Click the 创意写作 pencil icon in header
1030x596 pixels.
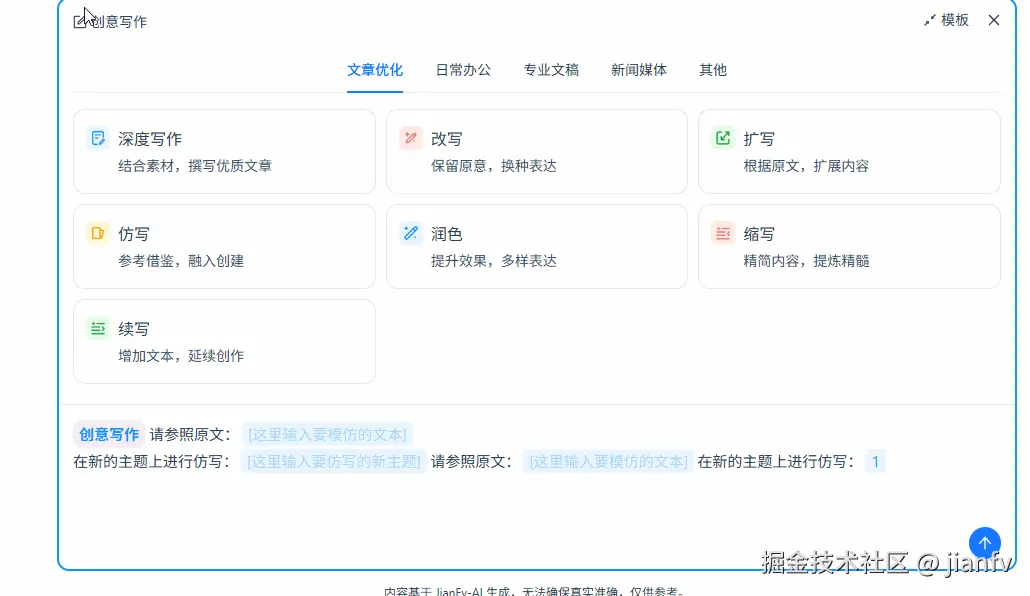coord(81,20)
